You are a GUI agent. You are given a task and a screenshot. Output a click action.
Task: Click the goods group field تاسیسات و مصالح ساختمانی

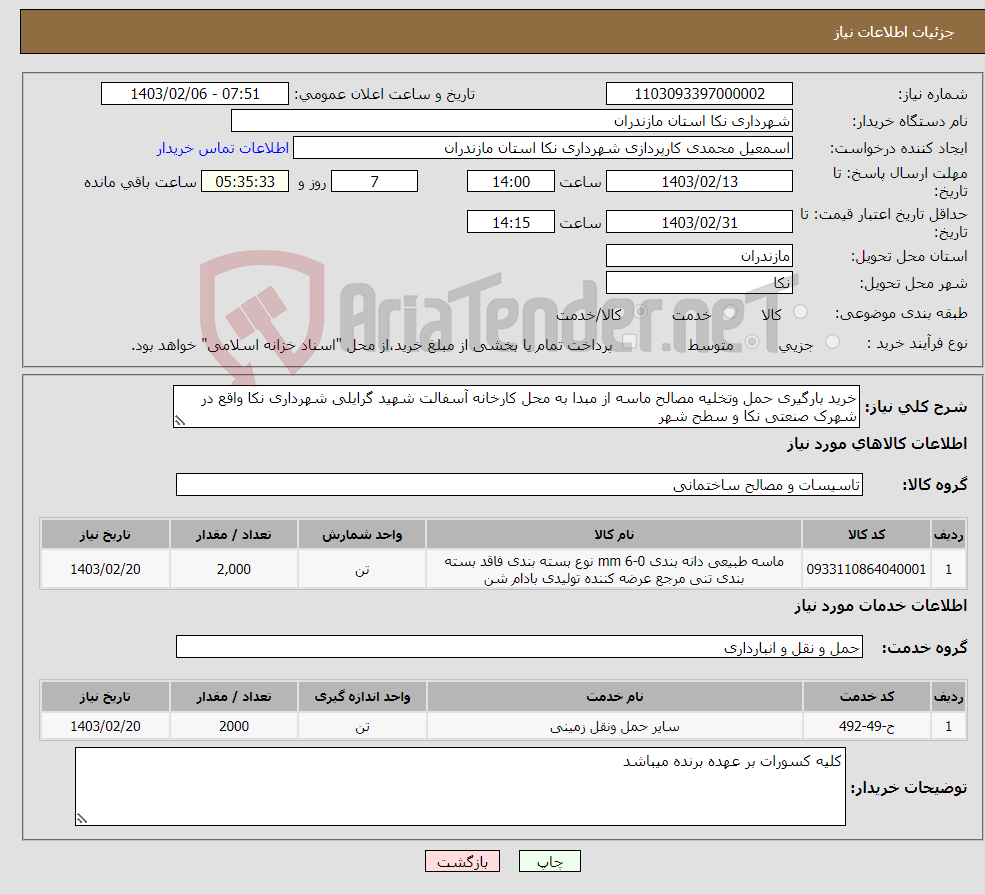(520, 484)
